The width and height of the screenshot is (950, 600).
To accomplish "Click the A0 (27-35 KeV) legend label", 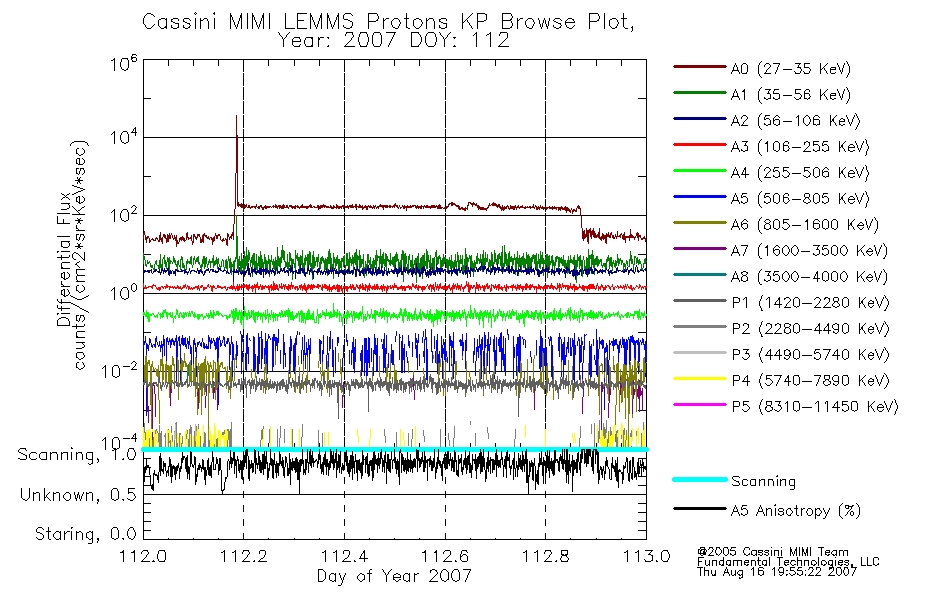I will (791, 69).
